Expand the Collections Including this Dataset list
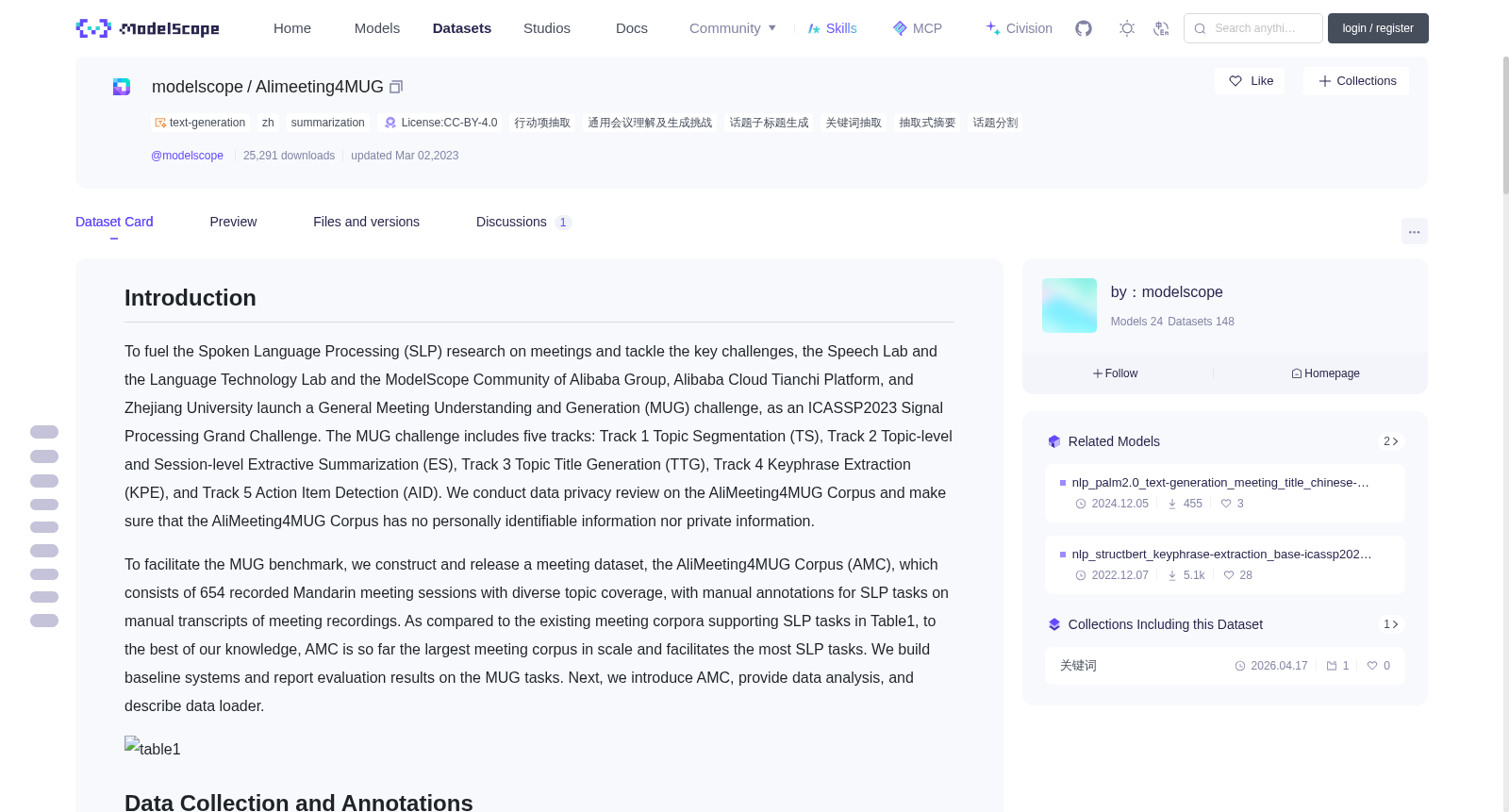This screenshot has width=1509, height=812. click(1390, 624)
